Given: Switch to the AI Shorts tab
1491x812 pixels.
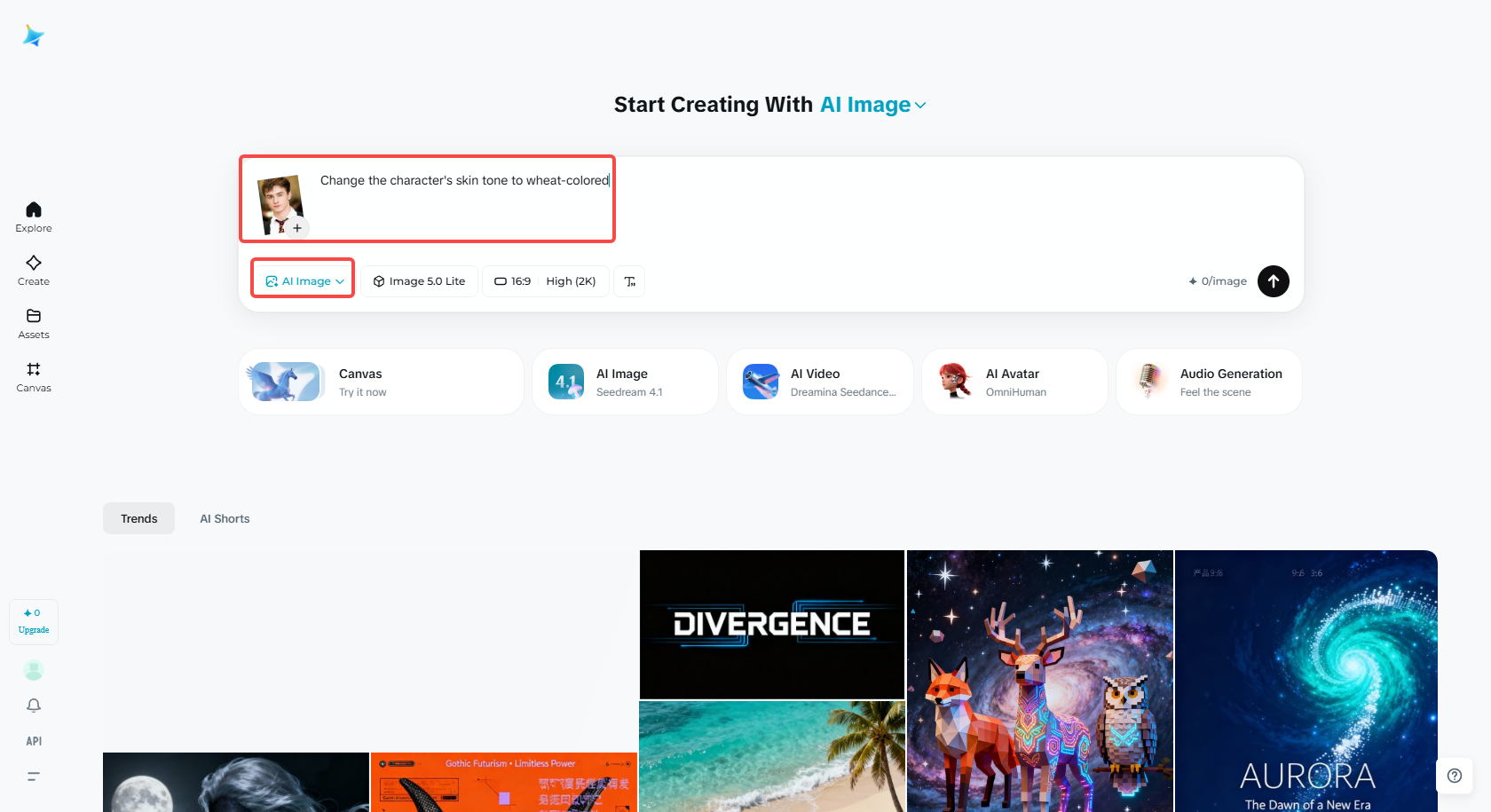Looking at the screenshot, I should click(225, 518).
